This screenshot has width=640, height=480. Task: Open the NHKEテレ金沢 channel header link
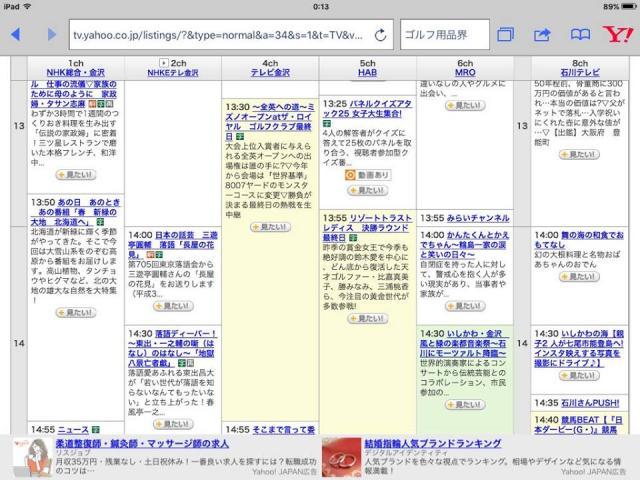tap(173, 73)
